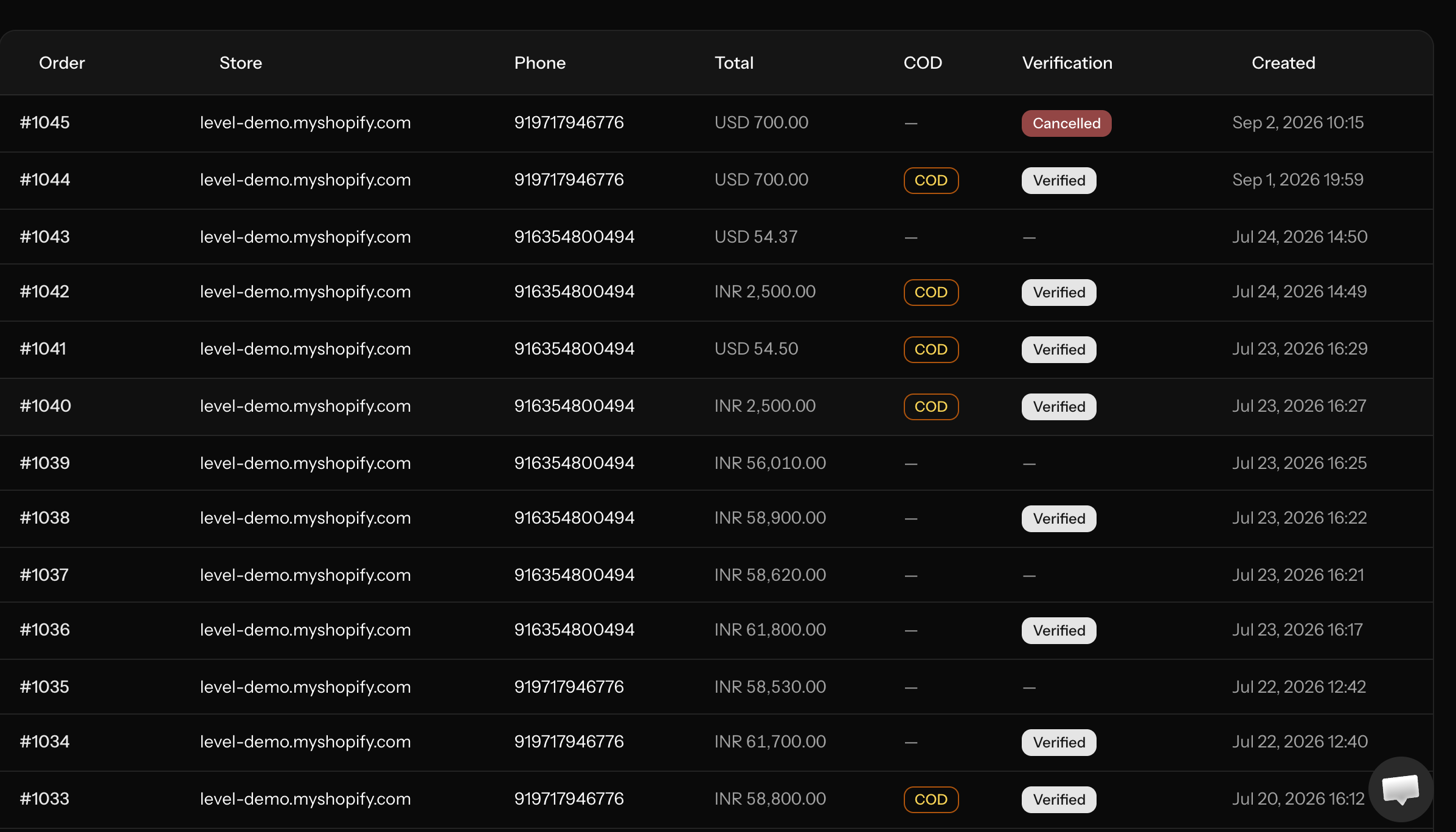Select order number #1043
The height and width of the screenshot is (832, 1456).
coord(45,237)
